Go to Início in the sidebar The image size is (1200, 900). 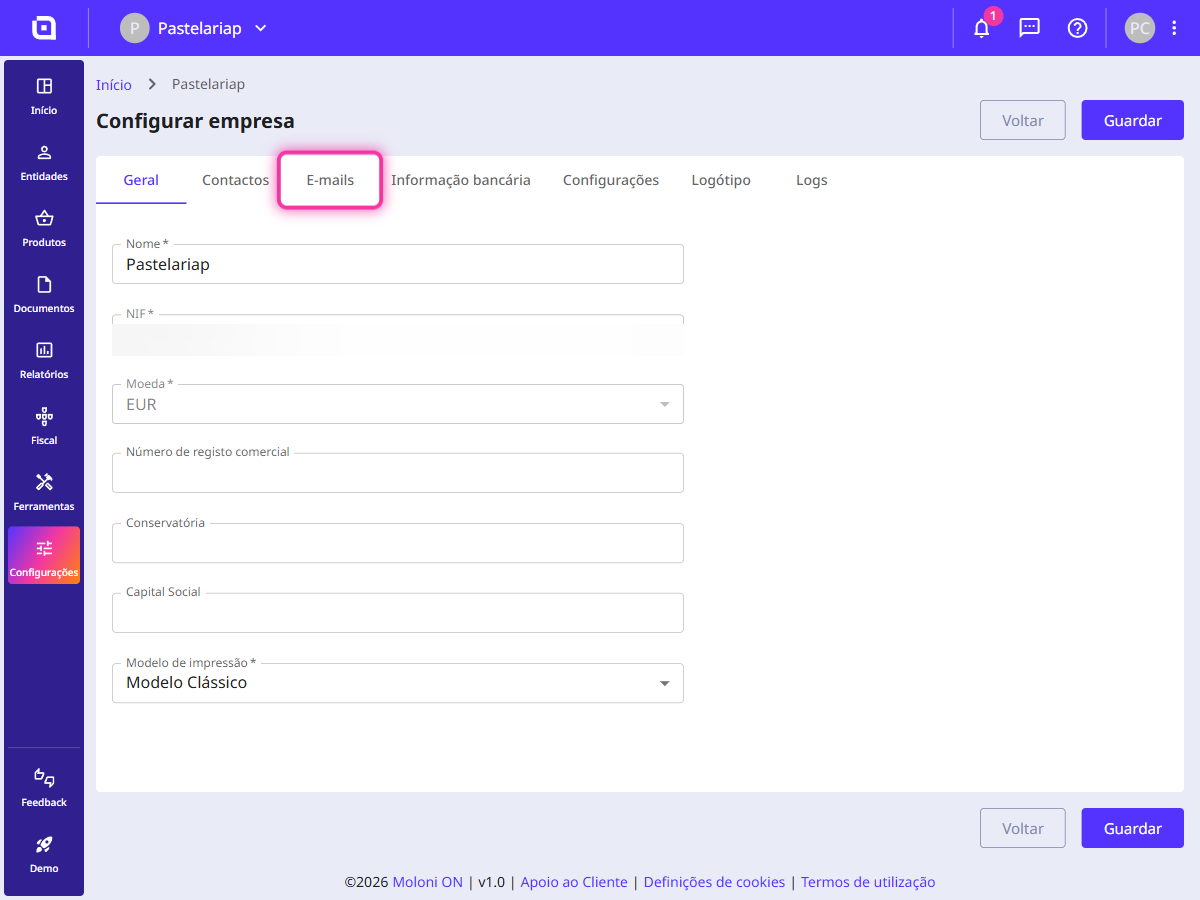44,96
